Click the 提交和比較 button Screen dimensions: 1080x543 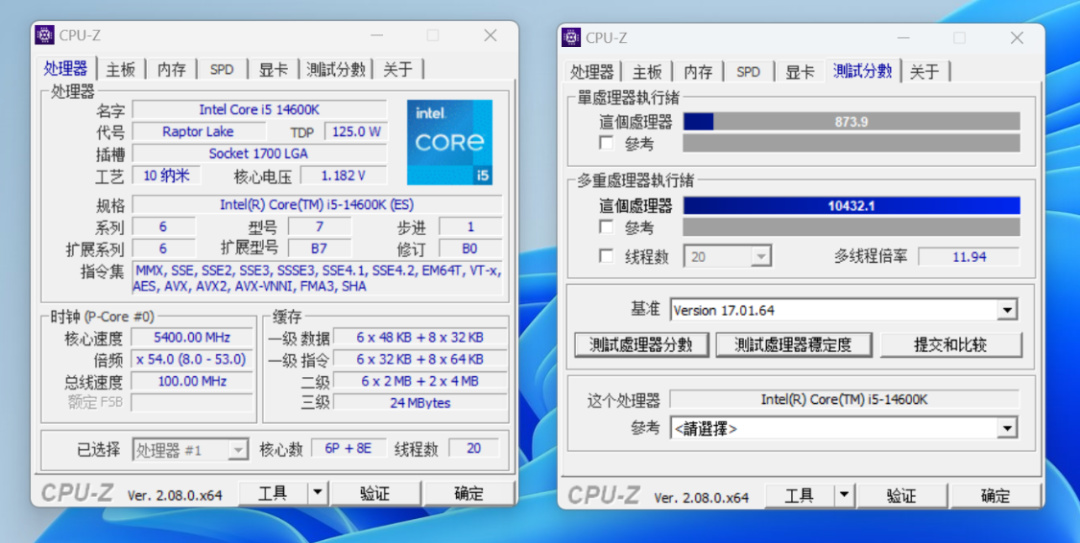click(x=951, y=345)
